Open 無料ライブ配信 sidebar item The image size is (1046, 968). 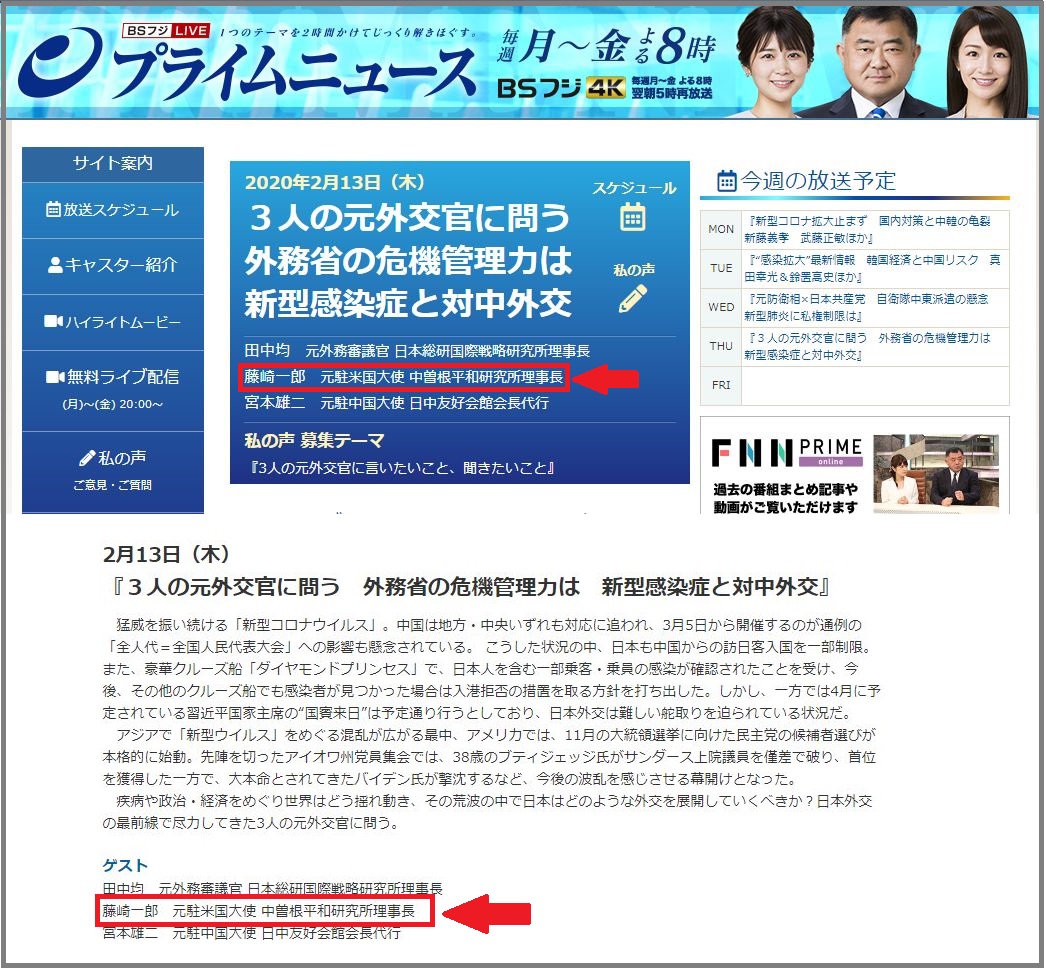[x=113, y=390]
